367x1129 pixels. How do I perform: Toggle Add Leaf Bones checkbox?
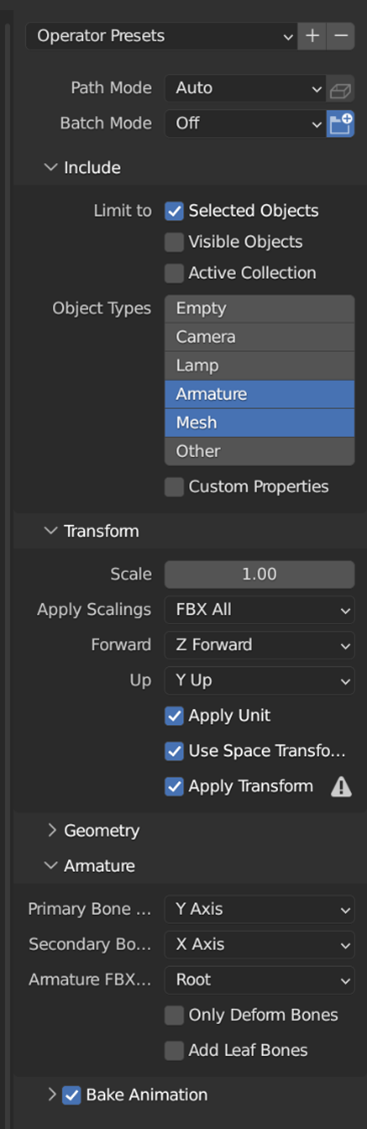coord(174,1051)
